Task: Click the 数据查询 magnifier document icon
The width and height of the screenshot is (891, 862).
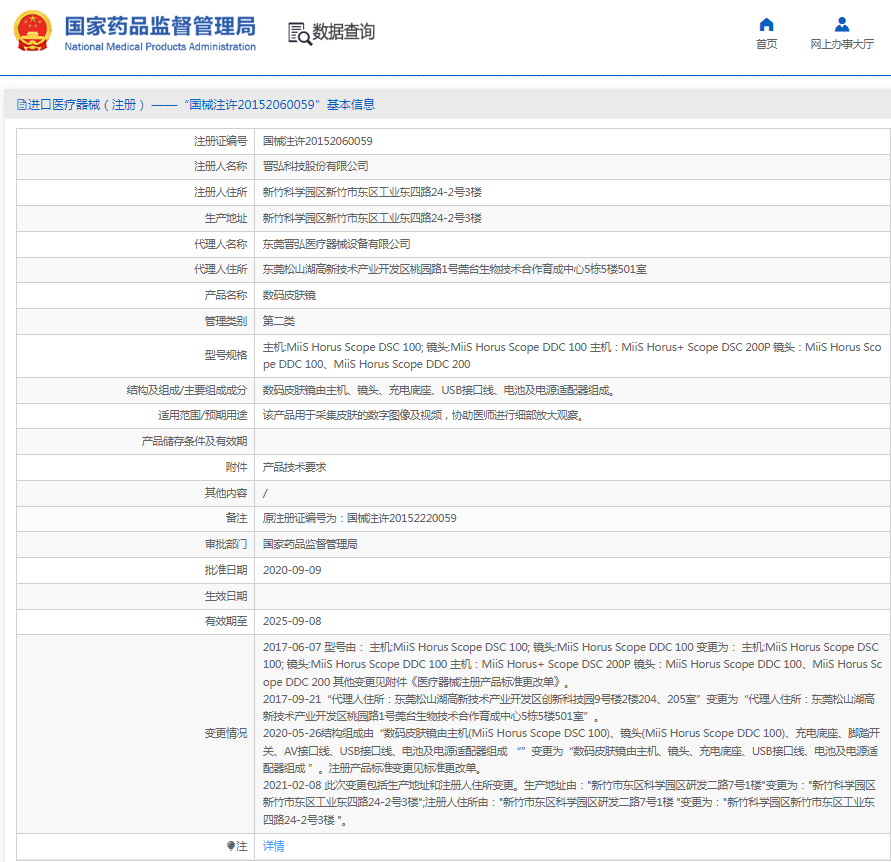Action: click(x=299, y=33)
